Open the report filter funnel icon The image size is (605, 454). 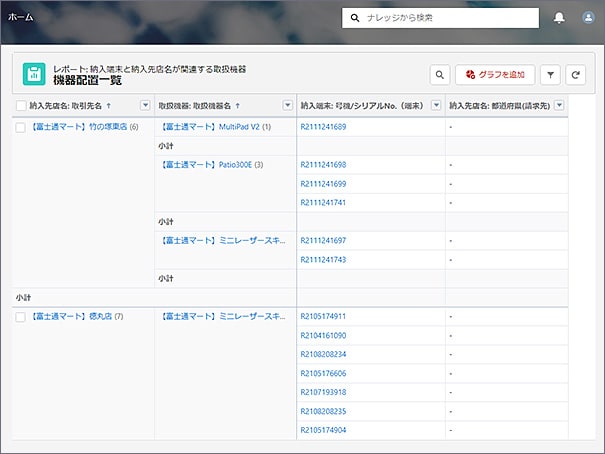[x=550, y=74]
